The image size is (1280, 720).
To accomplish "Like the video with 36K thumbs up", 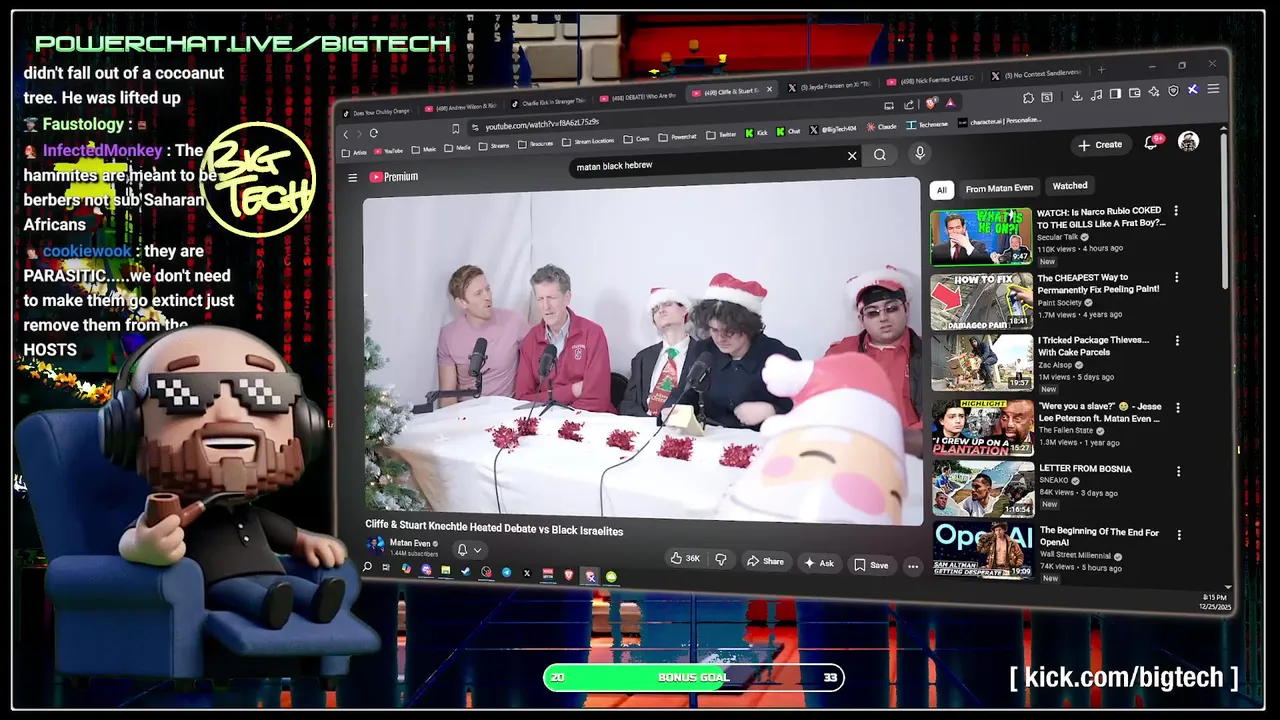I will point(687,558).
